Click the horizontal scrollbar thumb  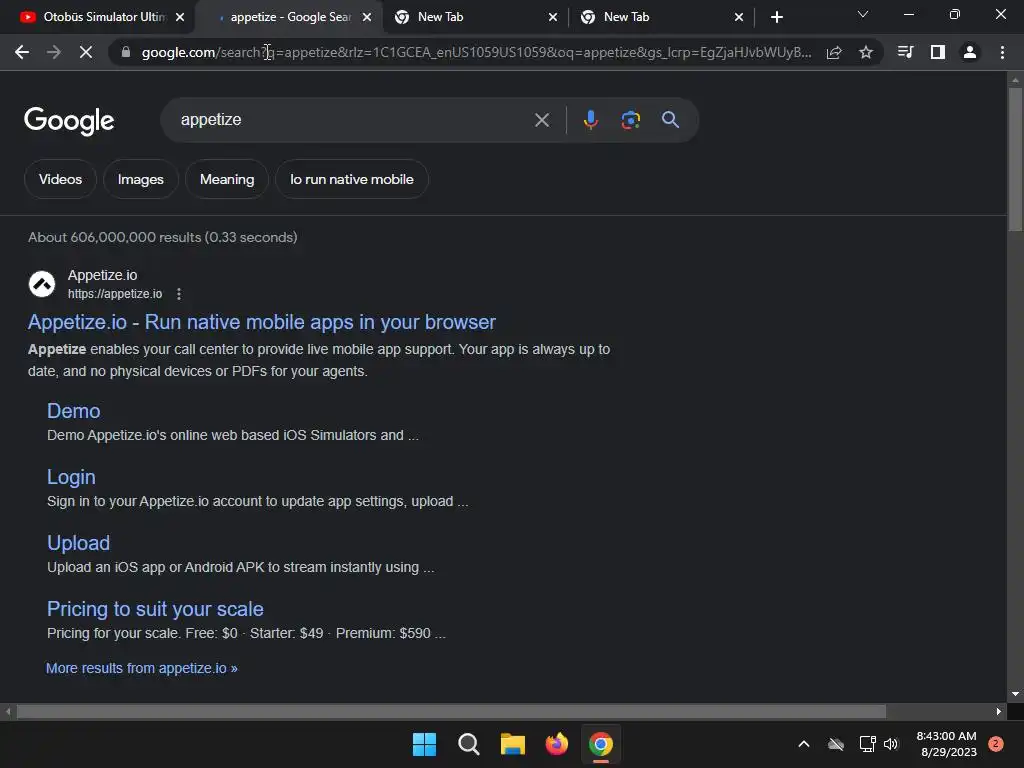click(x=451, y=711)
